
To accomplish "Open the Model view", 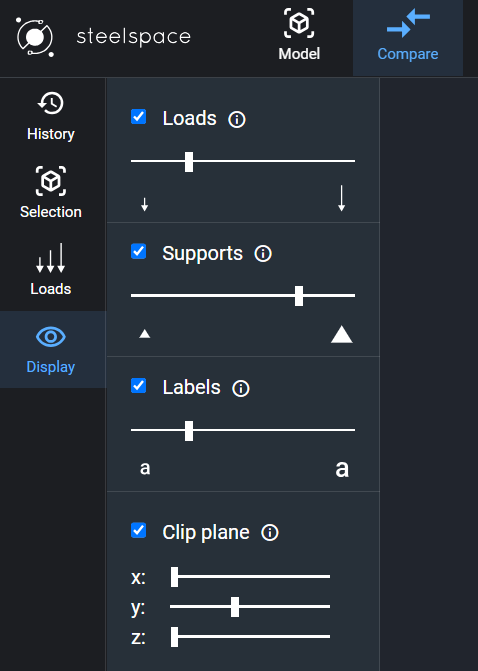I will tap(299, 35).
